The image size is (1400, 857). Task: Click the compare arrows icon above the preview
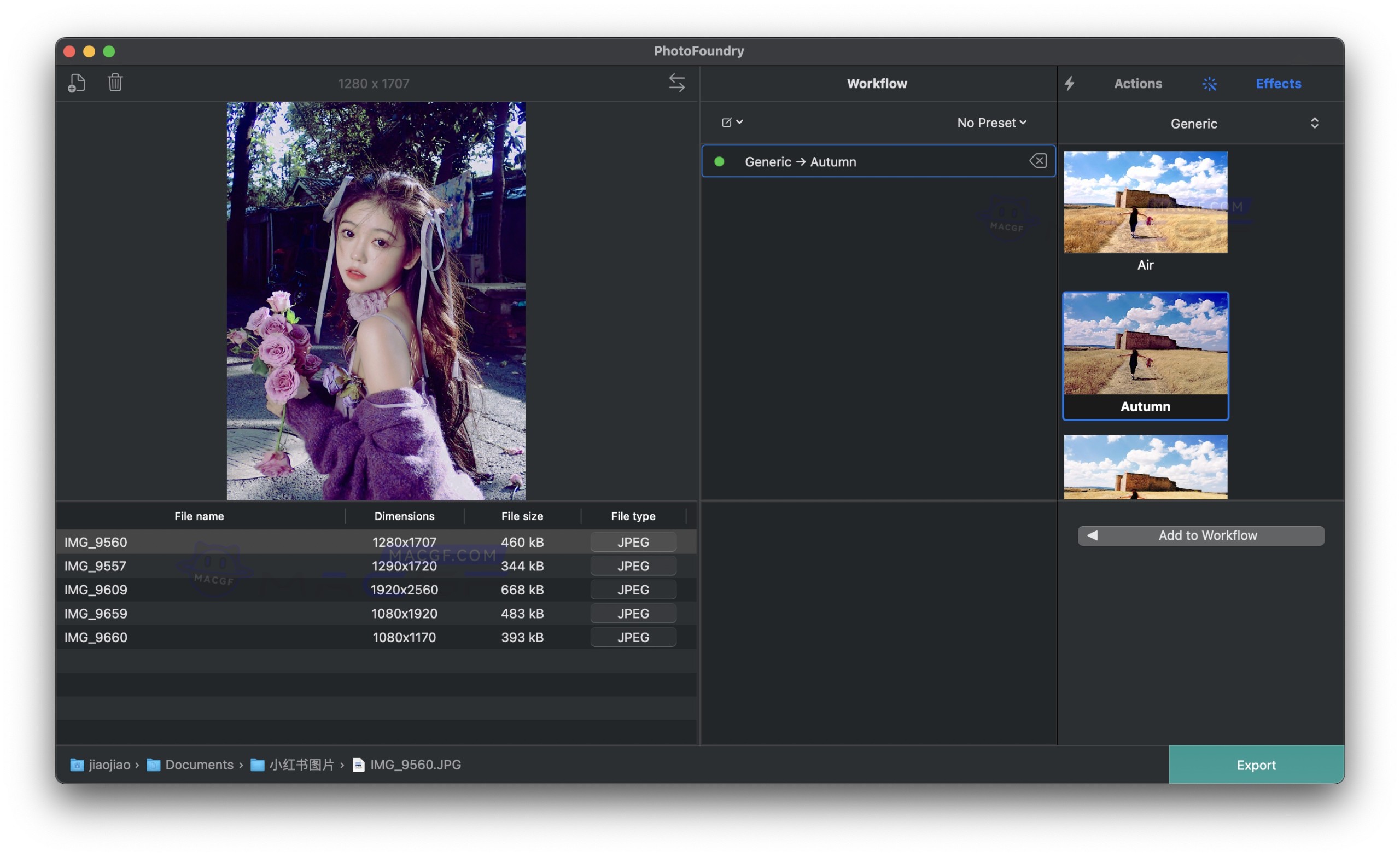(676, 83)
